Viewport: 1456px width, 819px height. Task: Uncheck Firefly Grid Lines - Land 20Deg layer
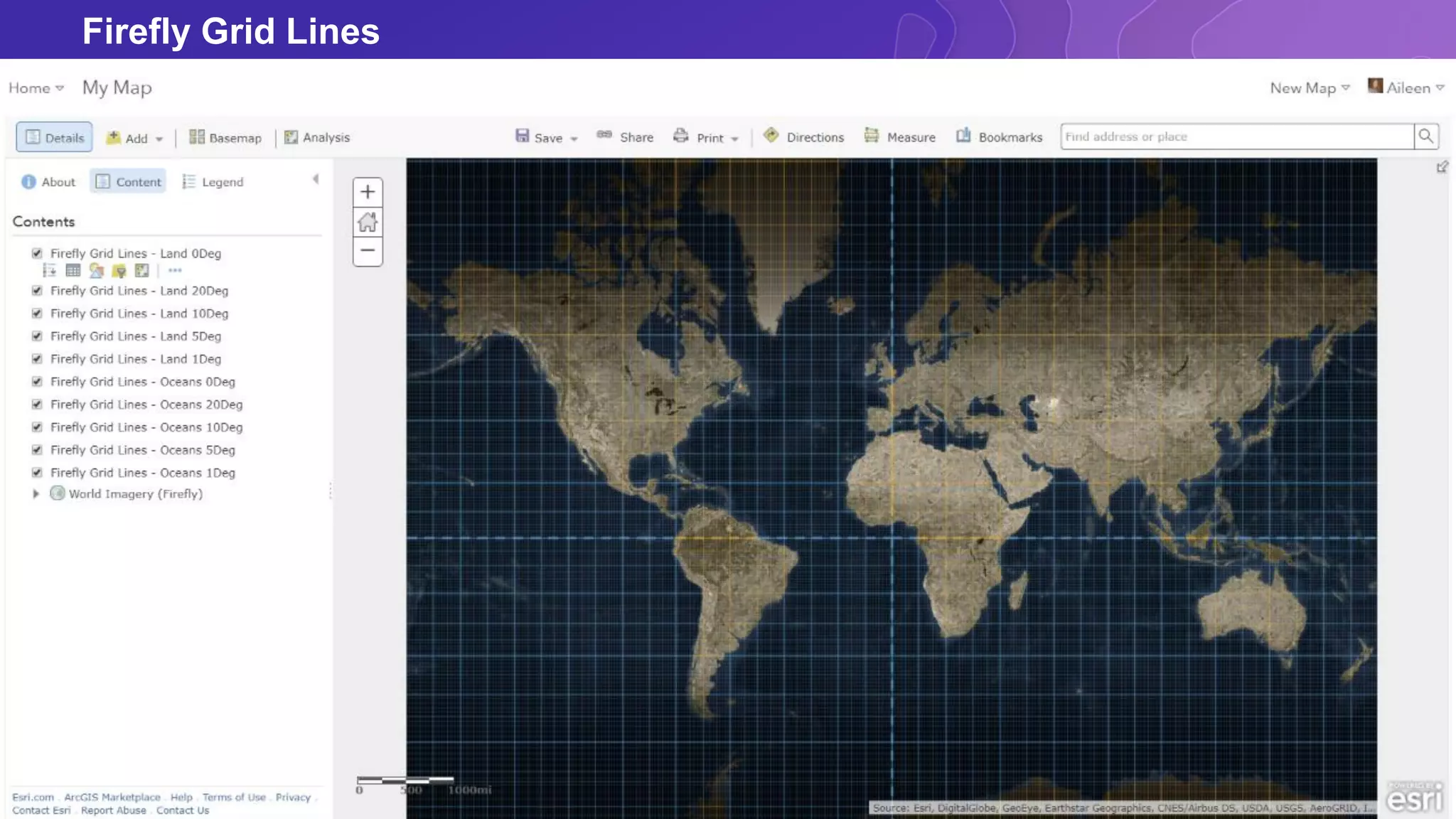(37, 291)
